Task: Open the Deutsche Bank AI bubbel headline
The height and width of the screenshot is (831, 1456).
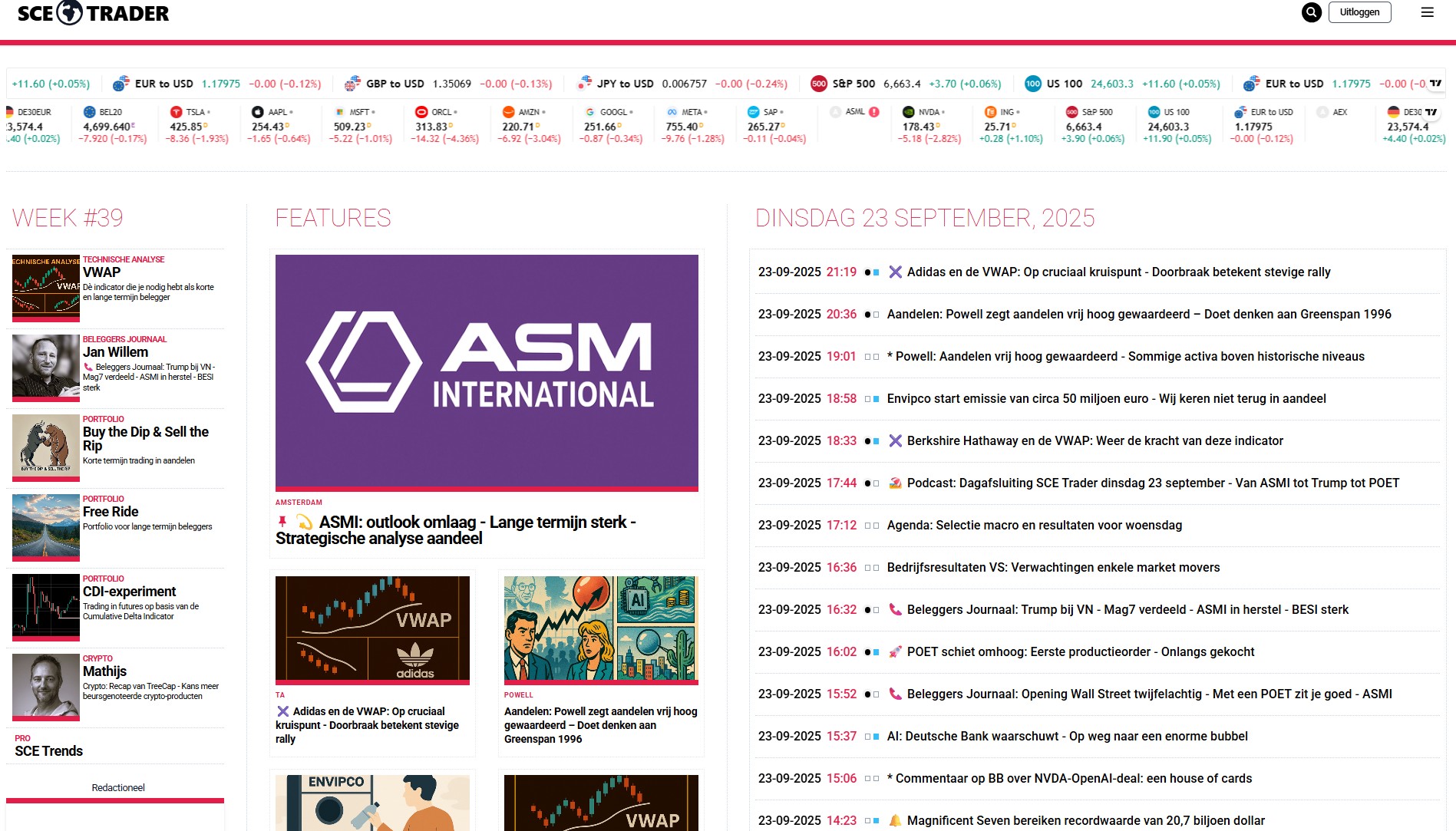Action: [1067, 736]
